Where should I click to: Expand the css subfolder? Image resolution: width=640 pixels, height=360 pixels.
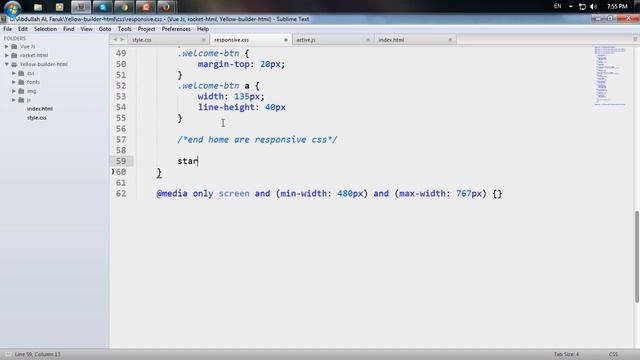pos(13,73)
